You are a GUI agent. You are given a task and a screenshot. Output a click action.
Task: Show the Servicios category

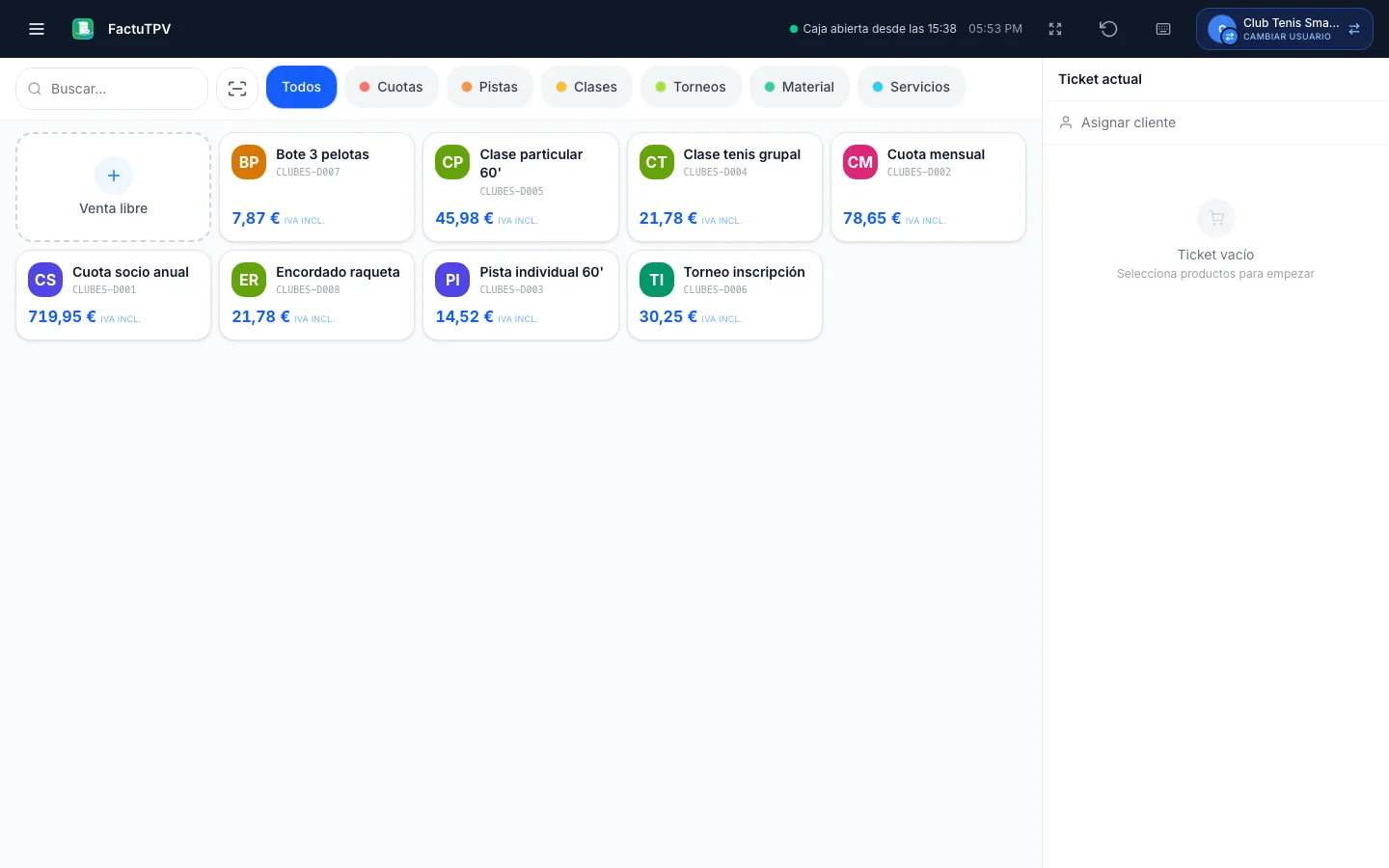click(912, 87)
